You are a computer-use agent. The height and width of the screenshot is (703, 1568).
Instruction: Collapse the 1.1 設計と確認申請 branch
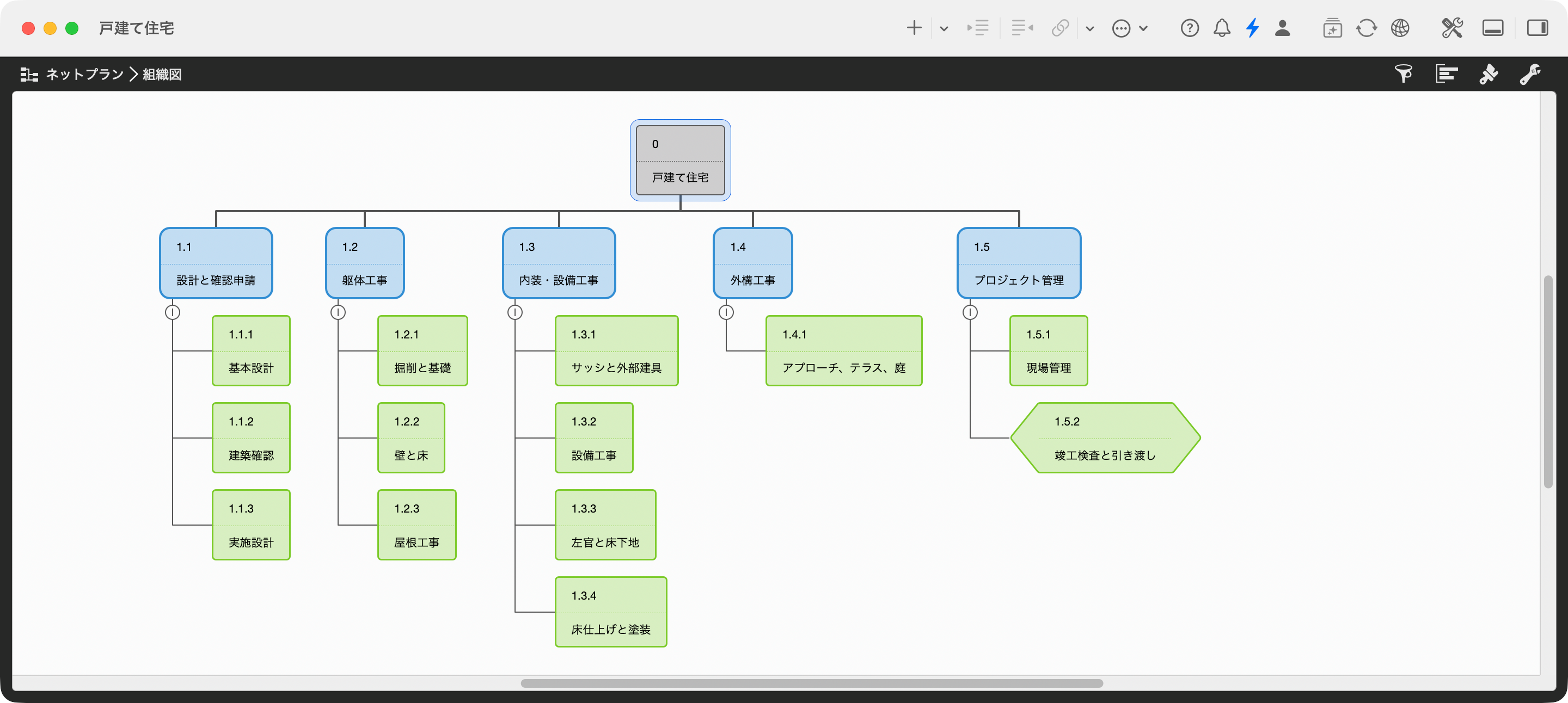tap(172, 312)
